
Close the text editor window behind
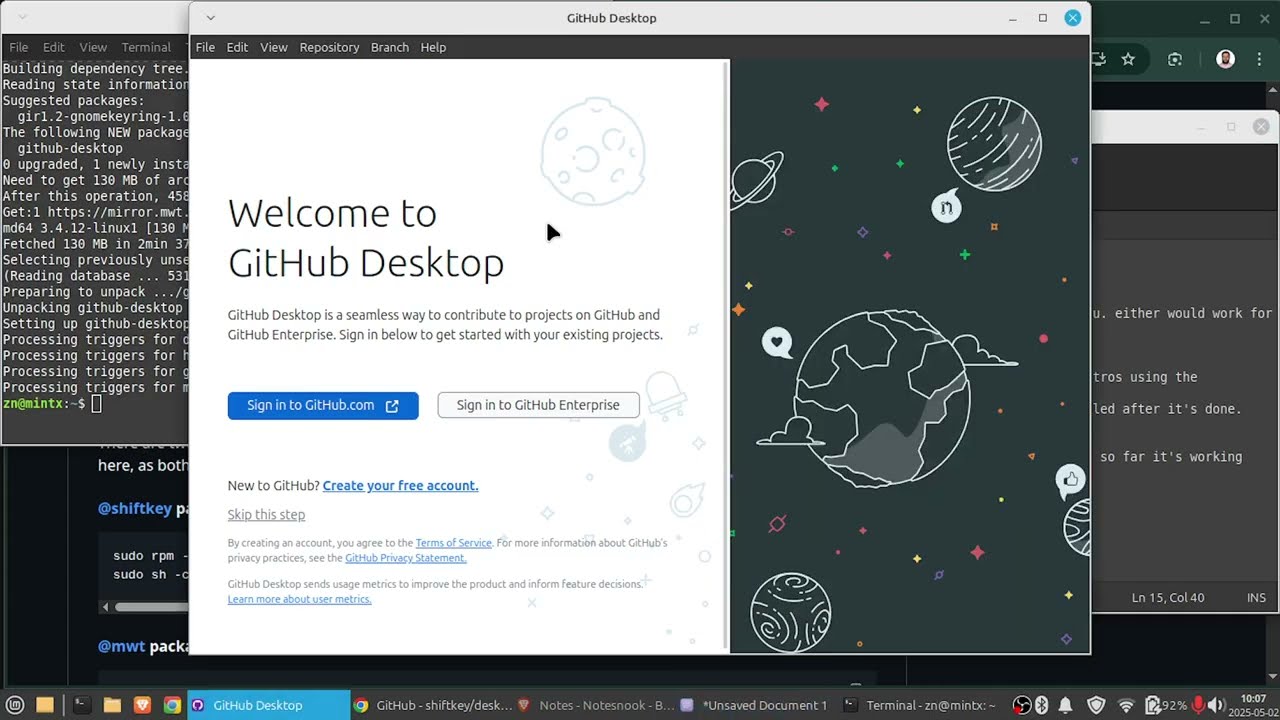1261,127
